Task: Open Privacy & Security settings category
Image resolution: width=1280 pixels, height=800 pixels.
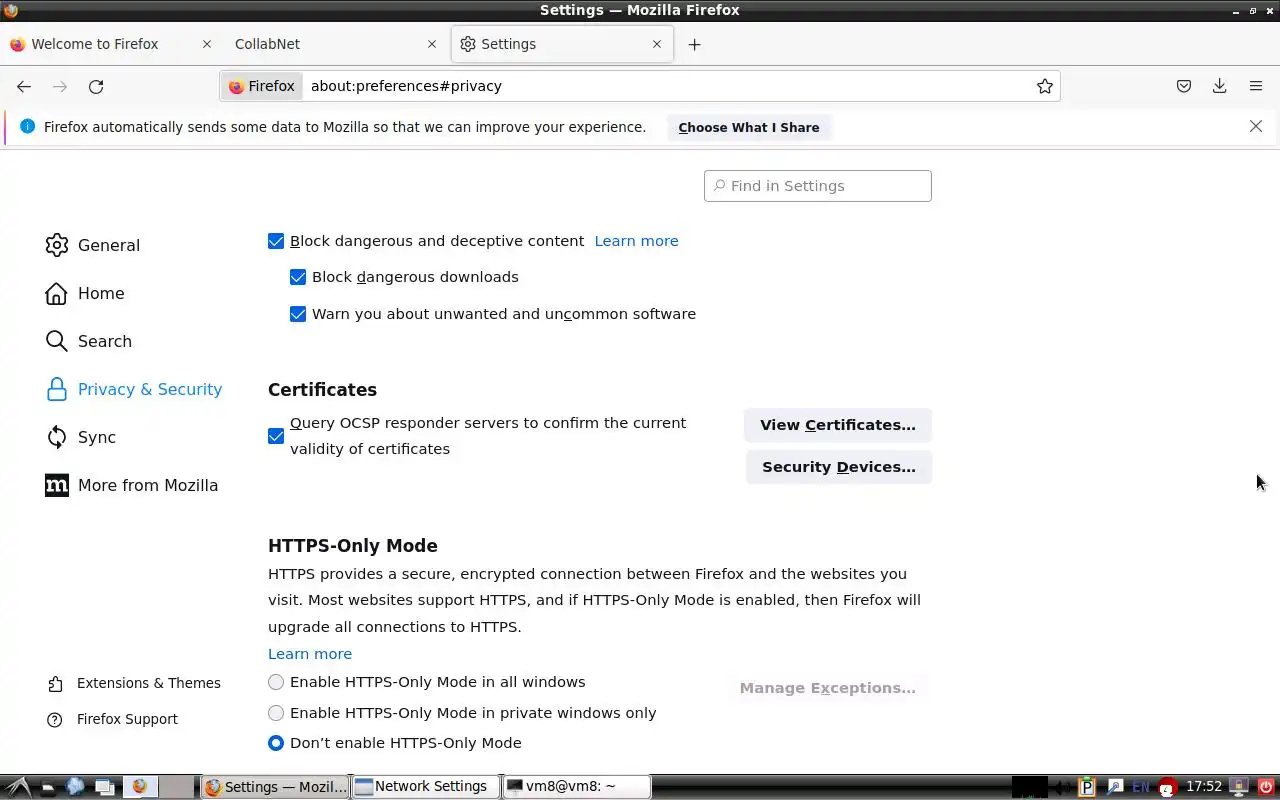Action: (134, 389)
